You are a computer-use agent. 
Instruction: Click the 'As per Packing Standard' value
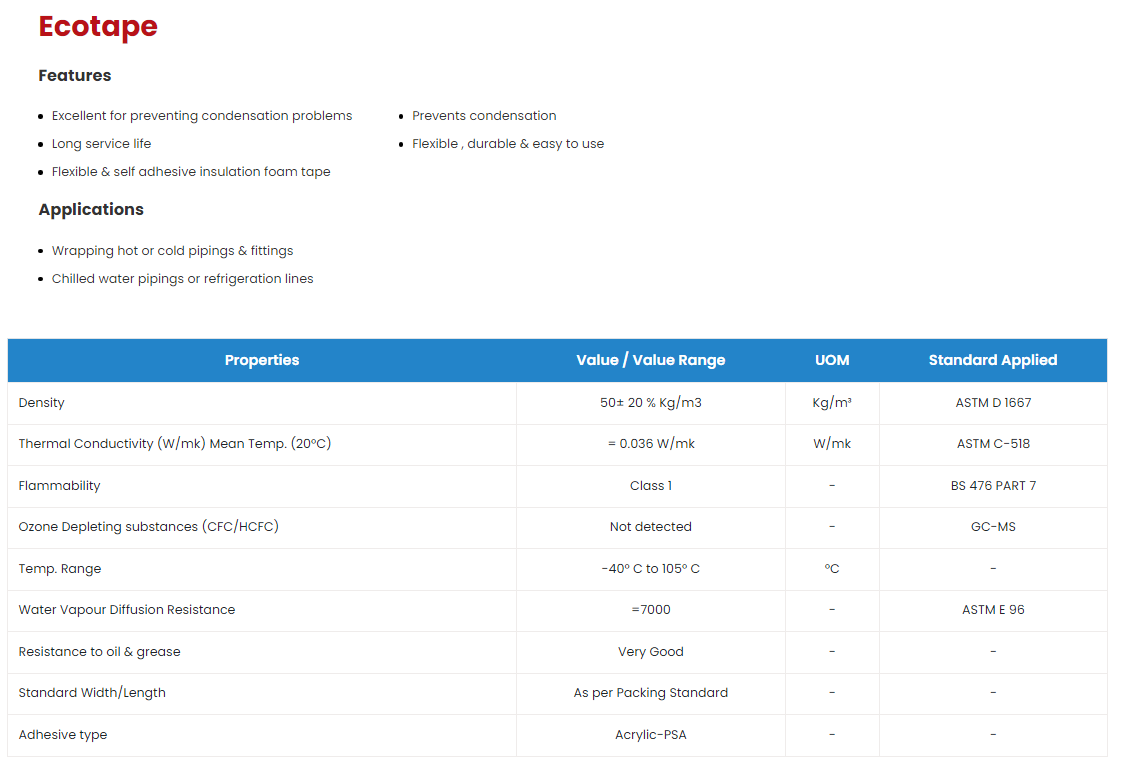(x=651, y=693)
